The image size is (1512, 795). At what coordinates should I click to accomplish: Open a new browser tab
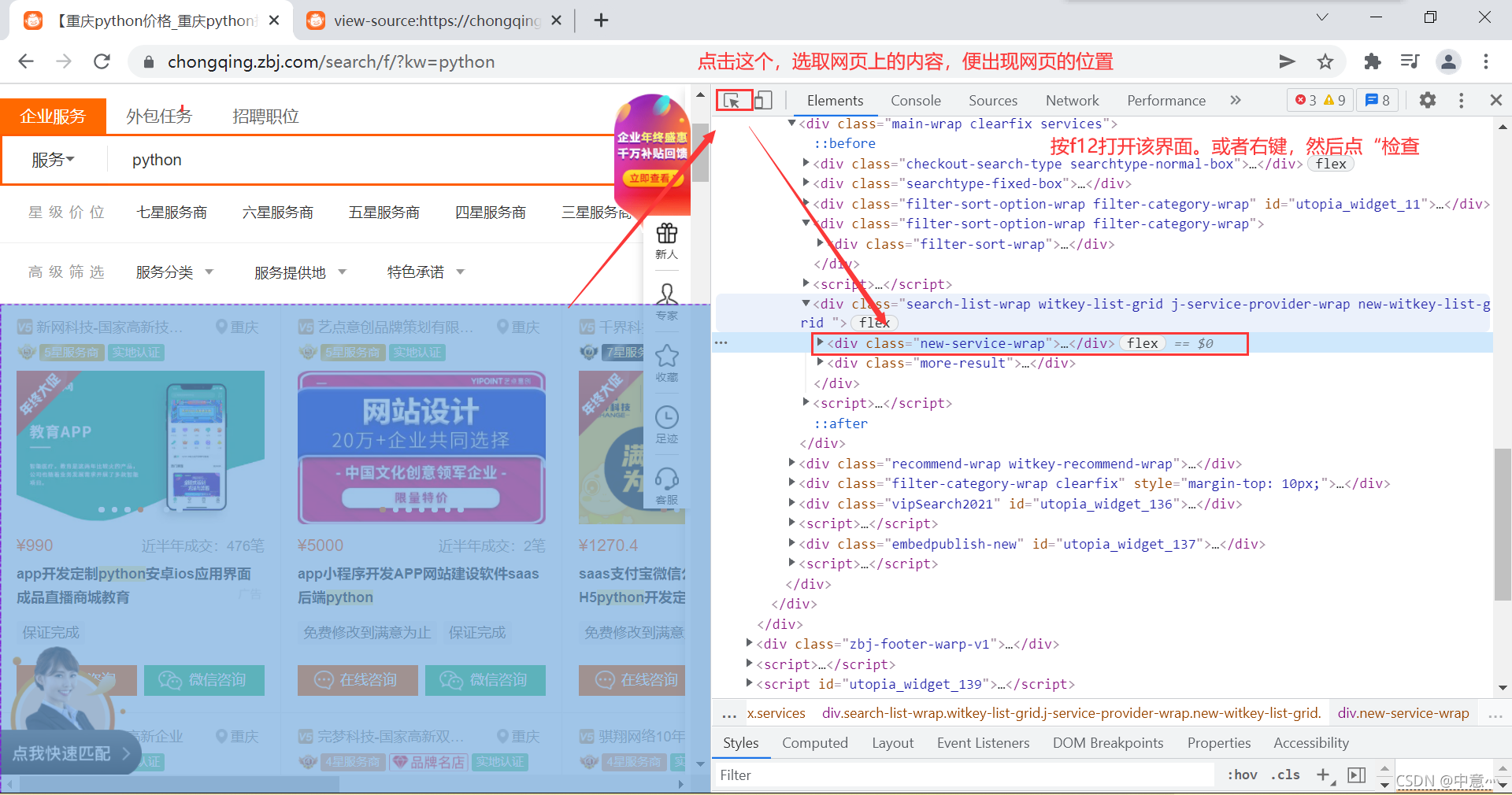pos(601,20)
